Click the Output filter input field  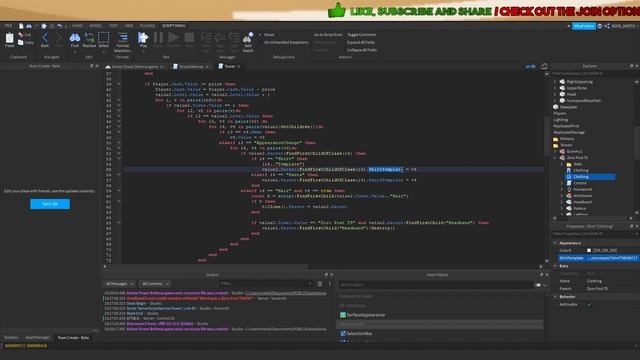pos(266,284)
